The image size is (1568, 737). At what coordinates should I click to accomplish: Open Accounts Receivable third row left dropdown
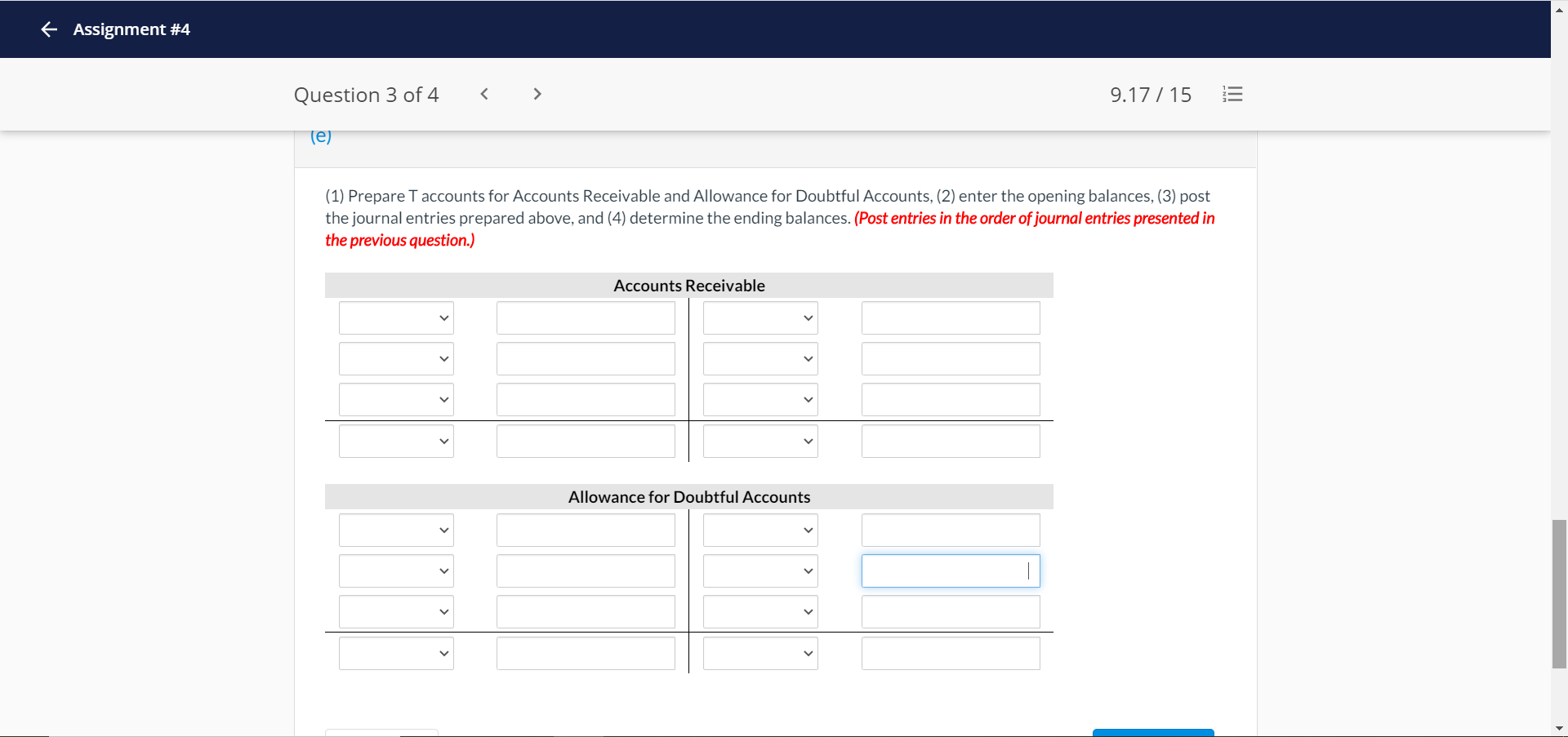[396, 400]
